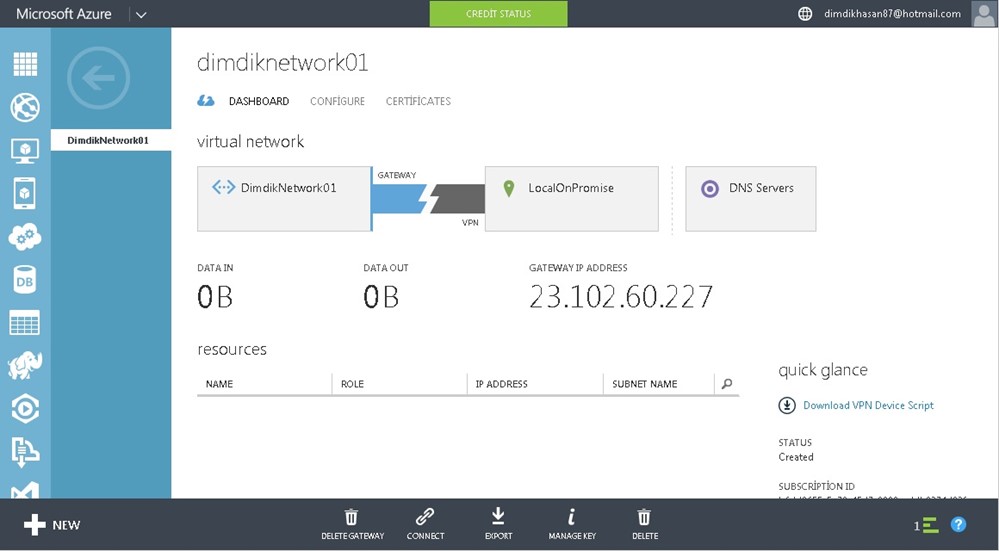
Task: Click Connect in bottom command bar
Action: [x=425, y=524]
